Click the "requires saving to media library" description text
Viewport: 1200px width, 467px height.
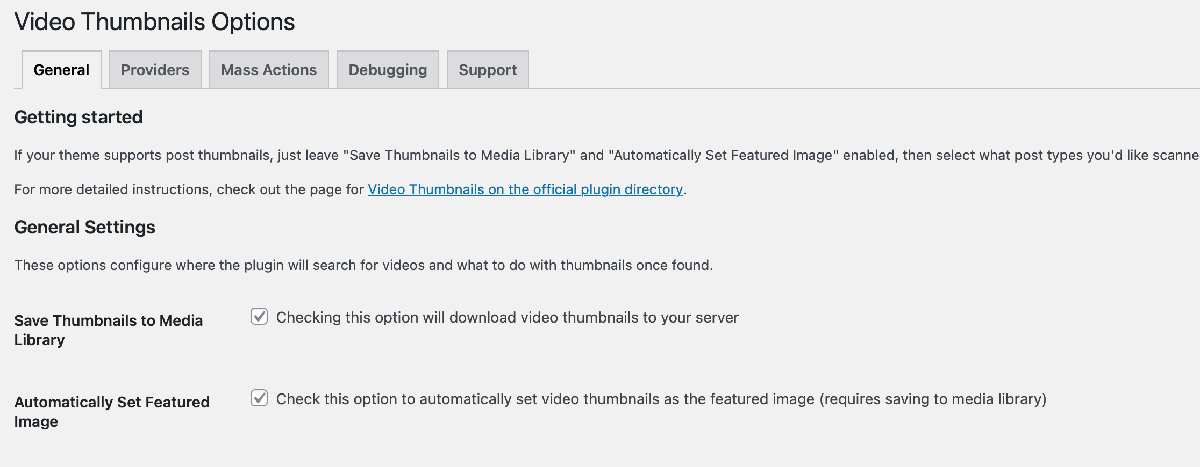tap(932, 399)
